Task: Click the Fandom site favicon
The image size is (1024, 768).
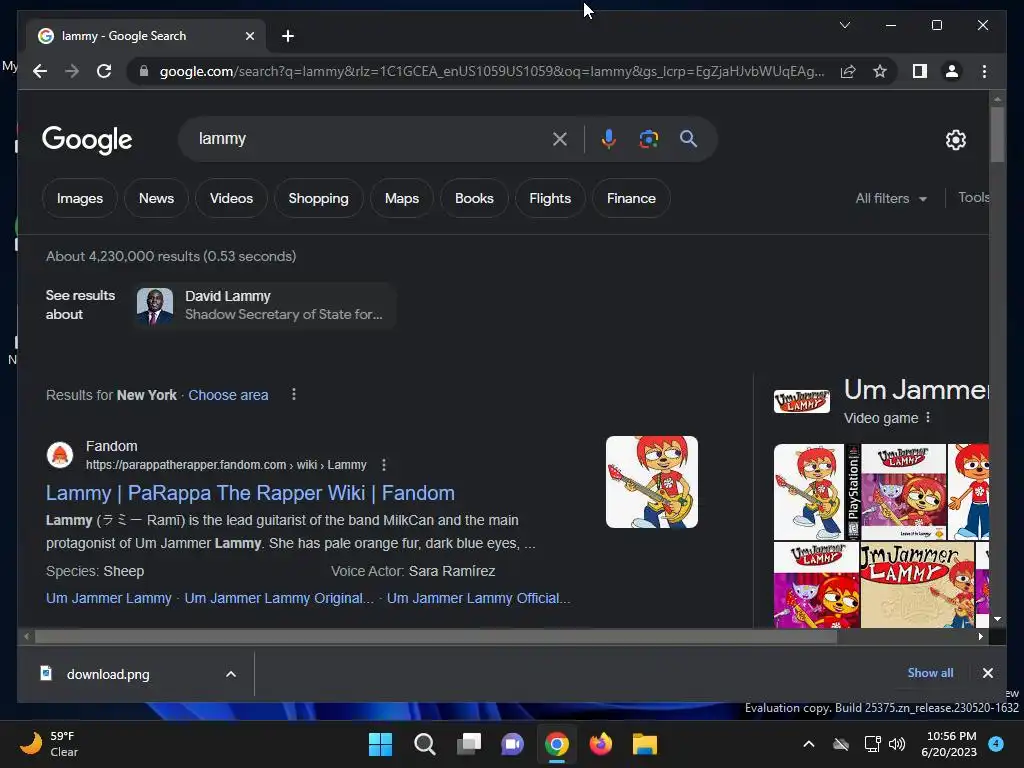Action: coord(60,455)
